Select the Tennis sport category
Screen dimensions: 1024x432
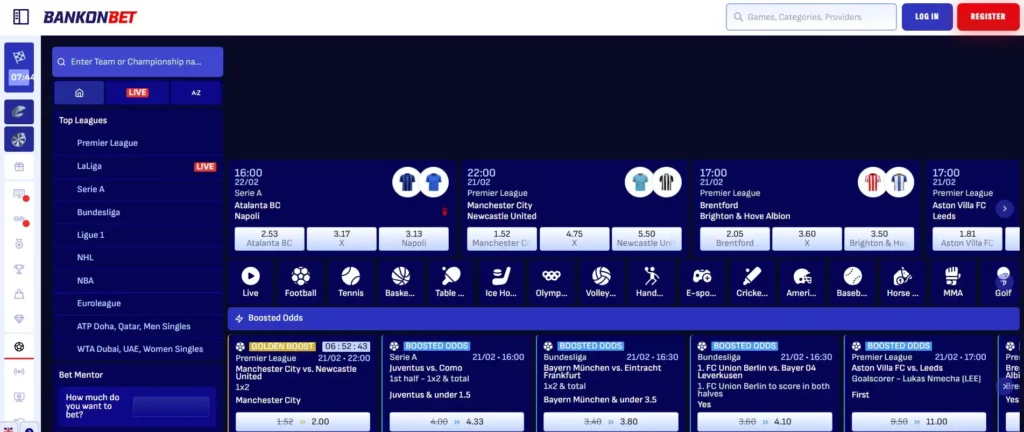tap(351, 282)
